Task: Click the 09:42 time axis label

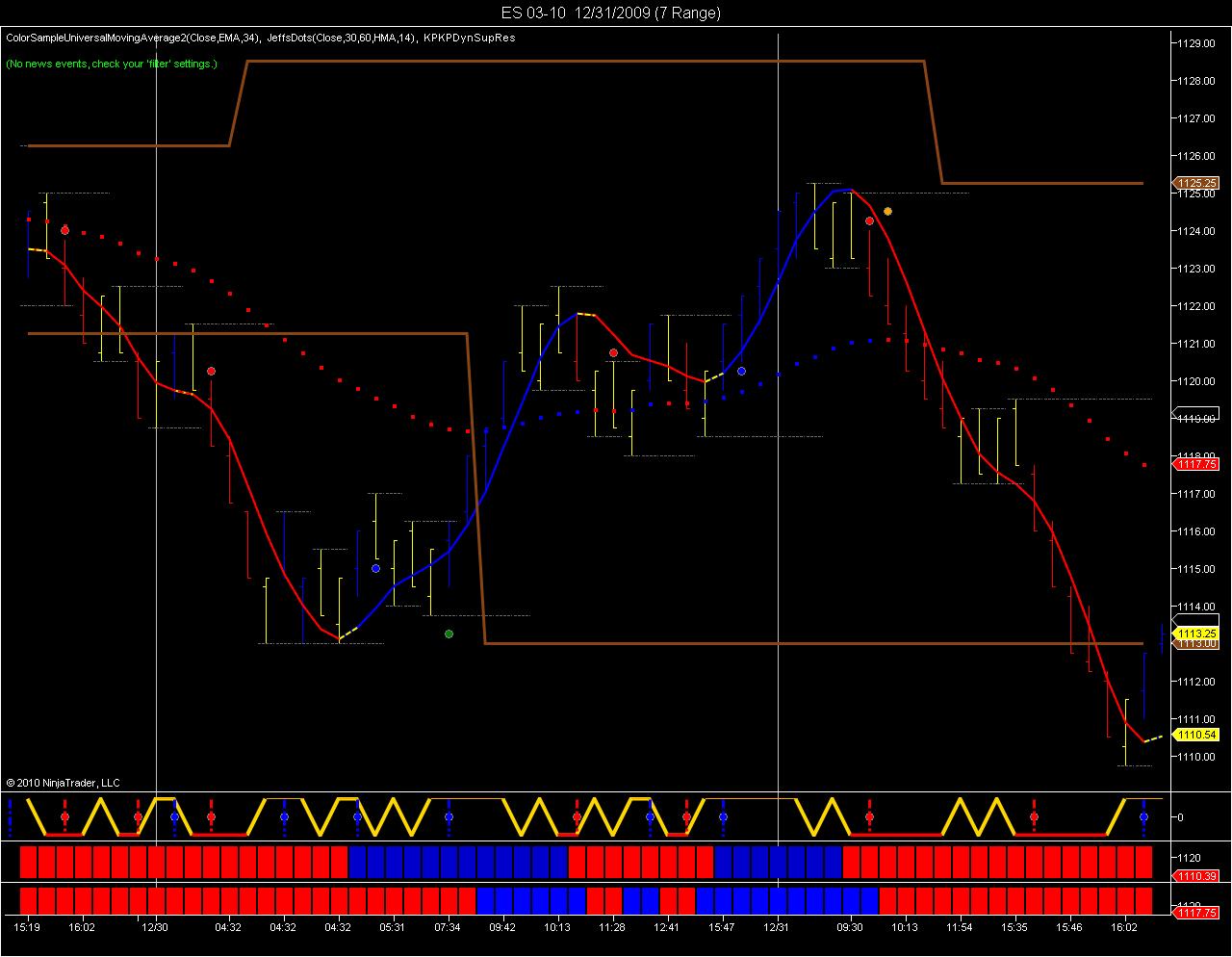Action: pyautogui.click(x=502, y=928)
